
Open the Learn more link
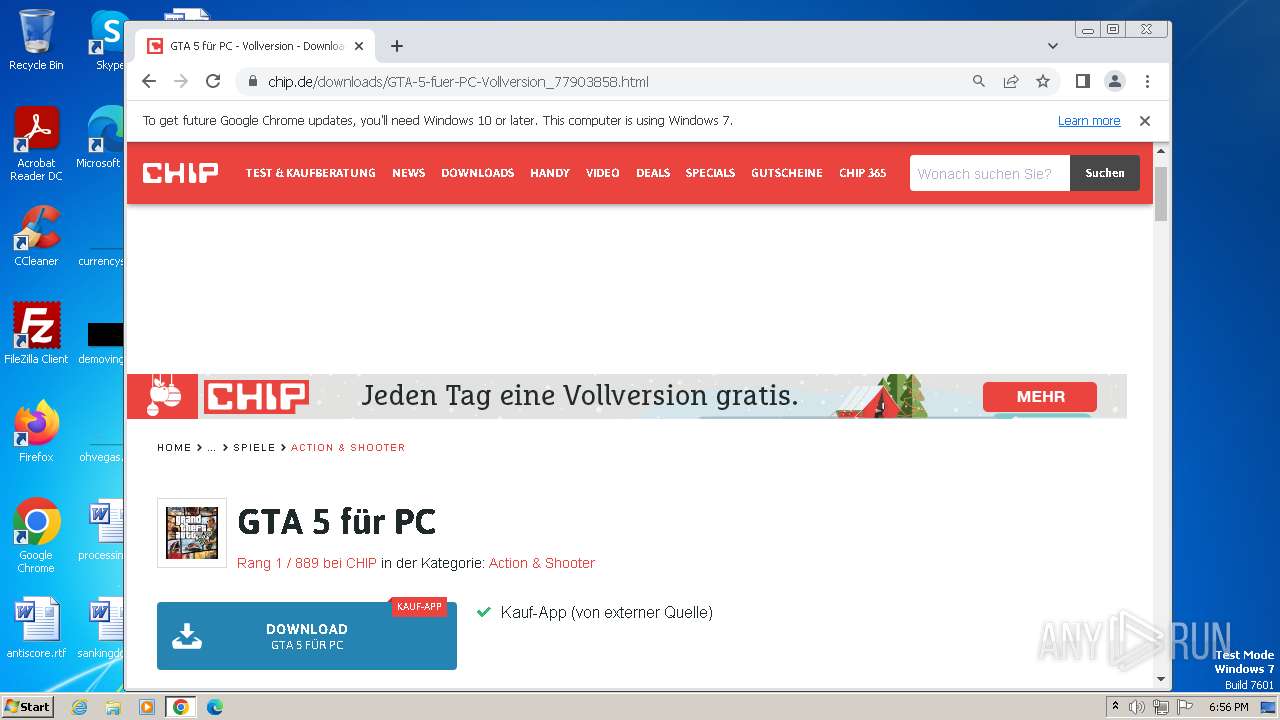(x=1089, y=121)
